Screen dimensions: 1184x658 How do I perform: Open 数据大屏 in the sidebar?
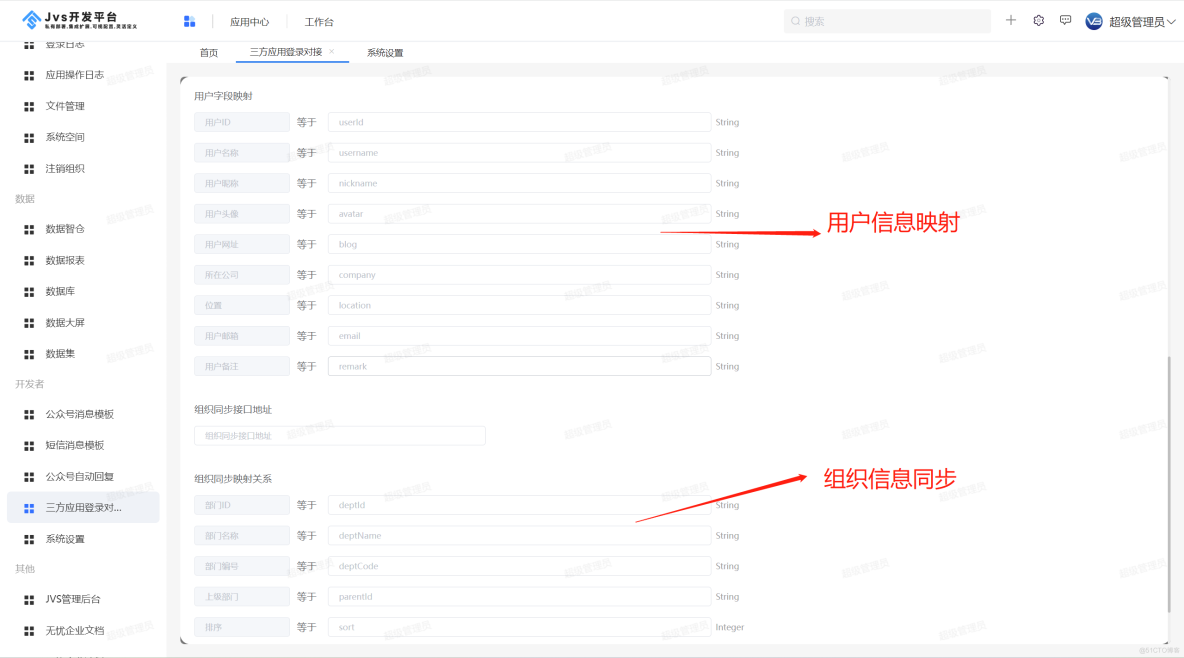pos(65,323)
